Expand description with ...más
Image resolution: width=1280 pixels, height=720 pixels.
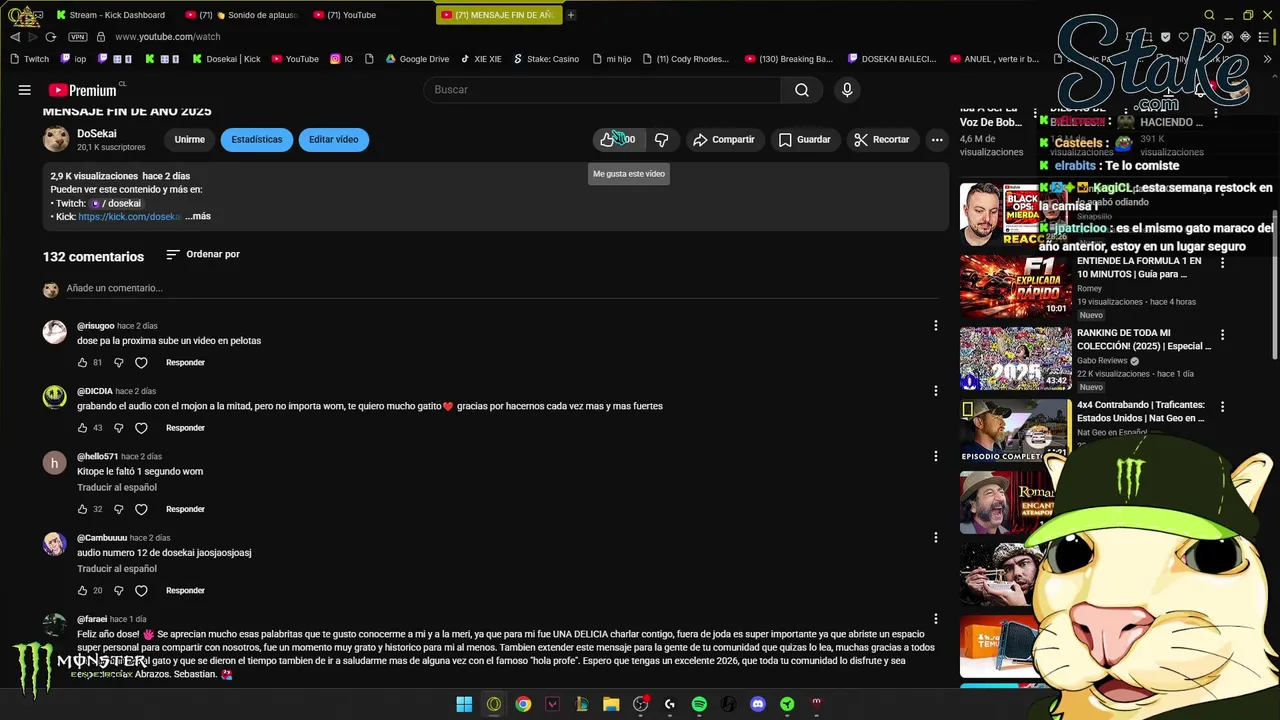click(x=198, y=217)
